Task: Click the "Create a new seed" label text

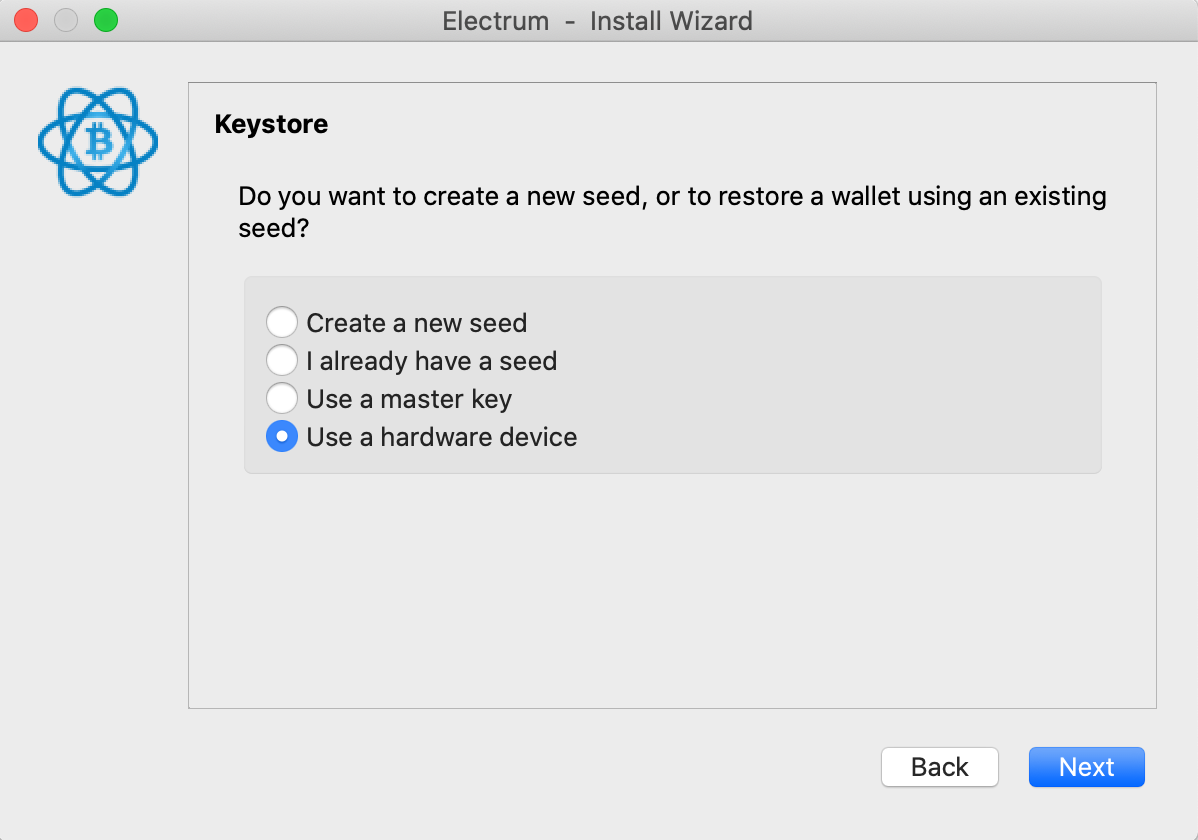Action: (x=416, y=323)
